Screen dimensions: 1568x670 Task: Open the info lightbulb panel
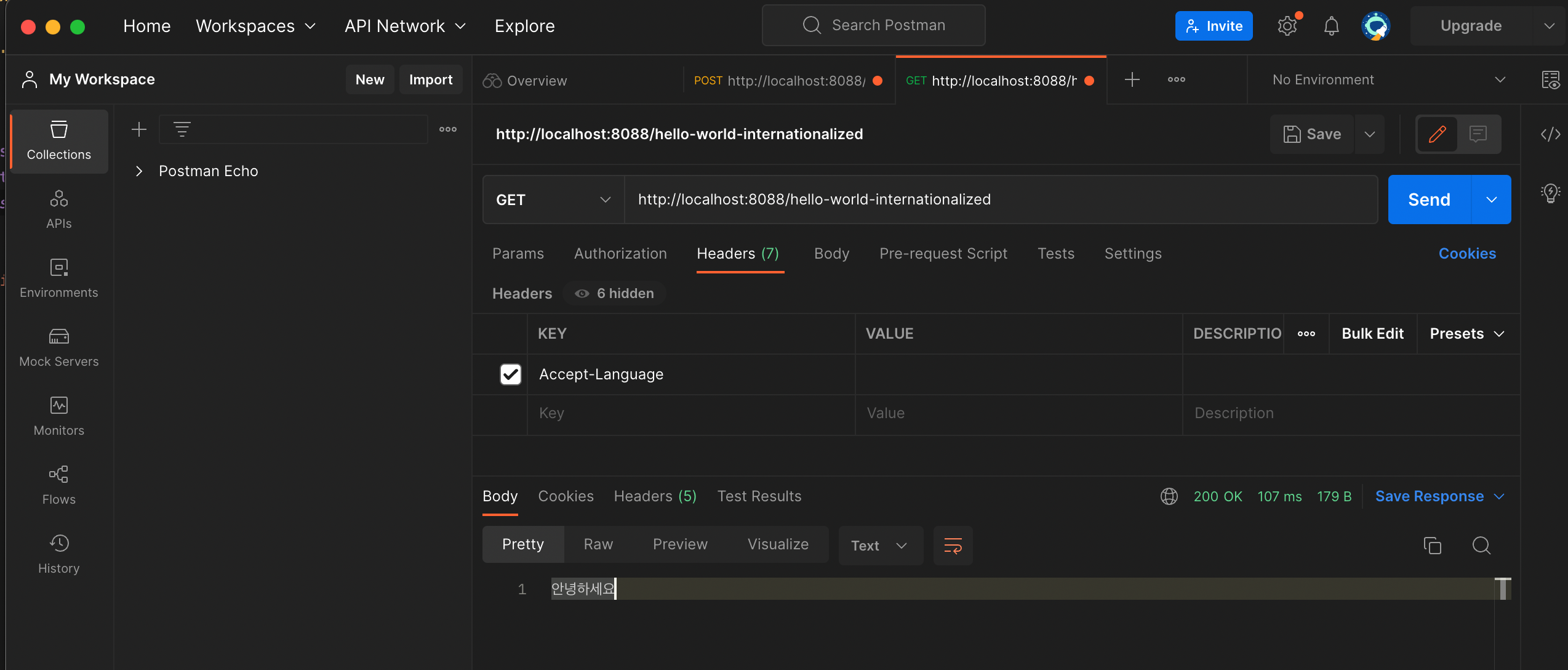1551,193
